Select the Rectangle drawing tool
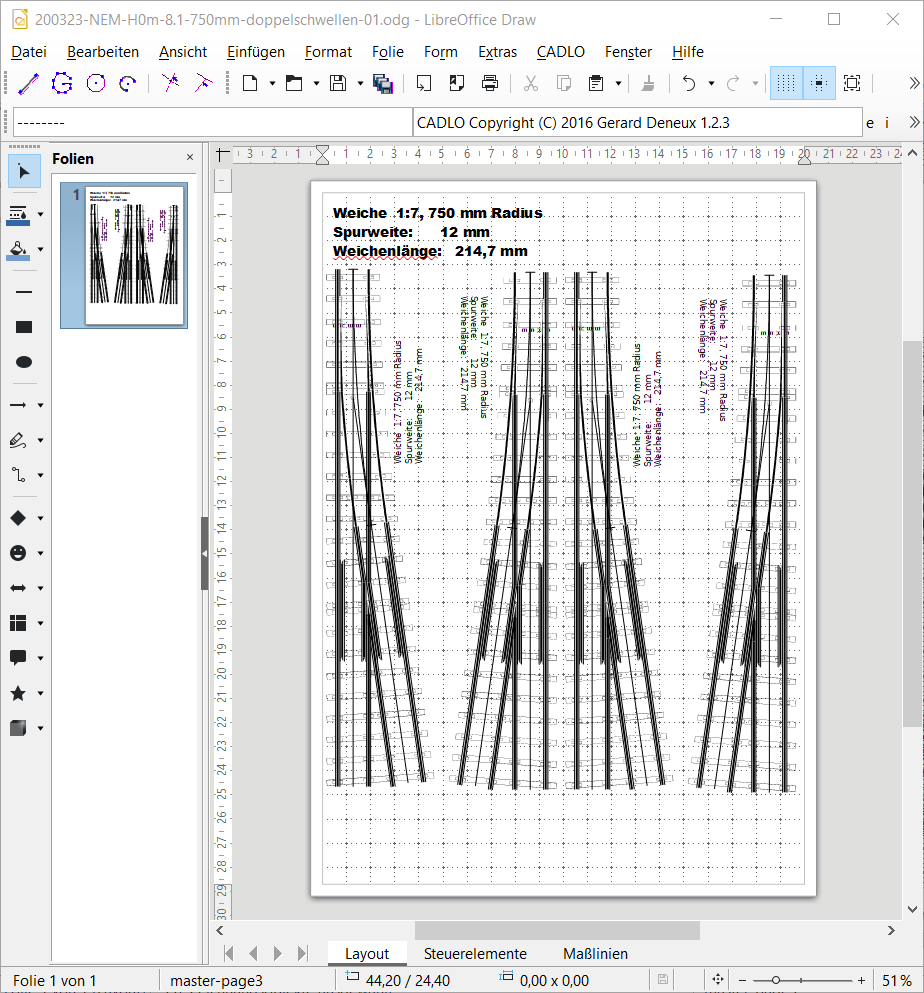Screen dimensions: 924x993 point(24,327)
